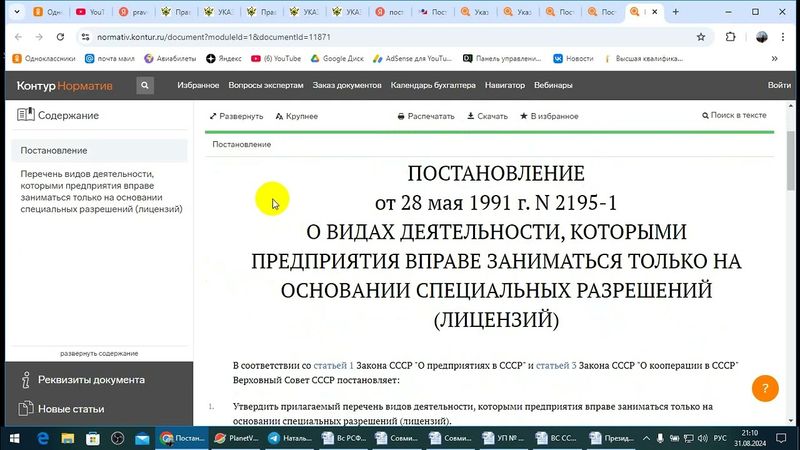Open File Explorer from taskbar
The height and width of the screenshot is (450, 800).
(x=68, y=438)
